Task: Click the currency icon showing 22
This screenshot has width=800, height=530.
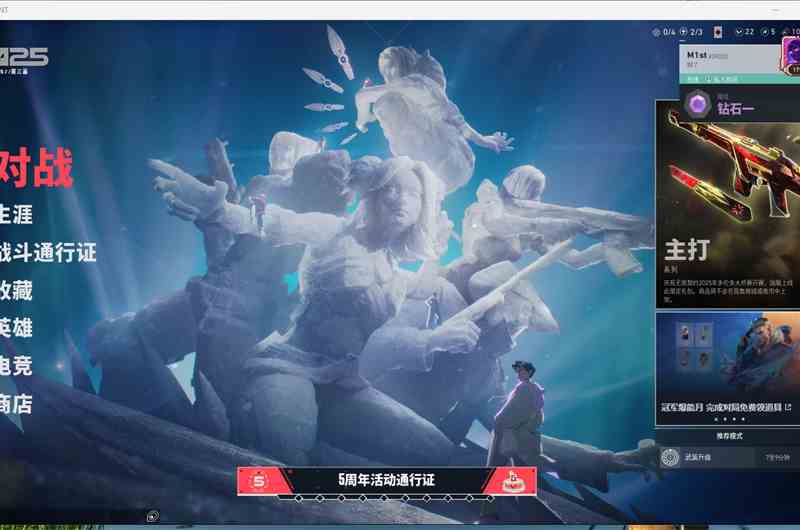Action: coord(739,32)
